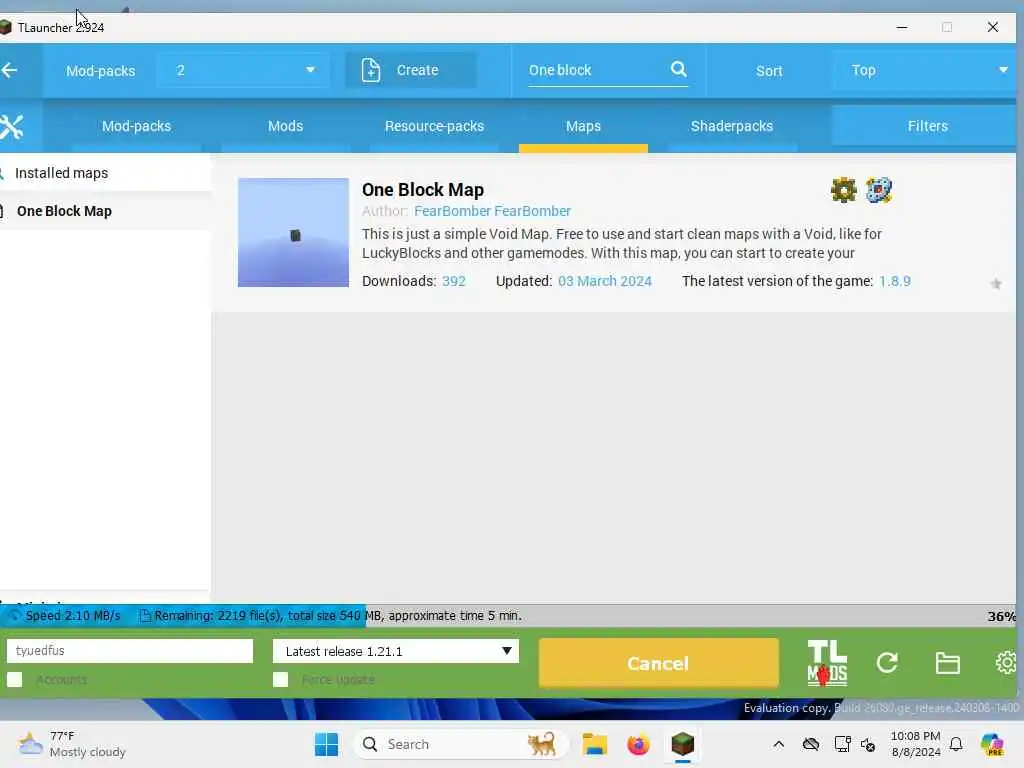Screen dimensions: 1024x768
Task: Favorite One Block Map with star icon
Action: (995, 283)
